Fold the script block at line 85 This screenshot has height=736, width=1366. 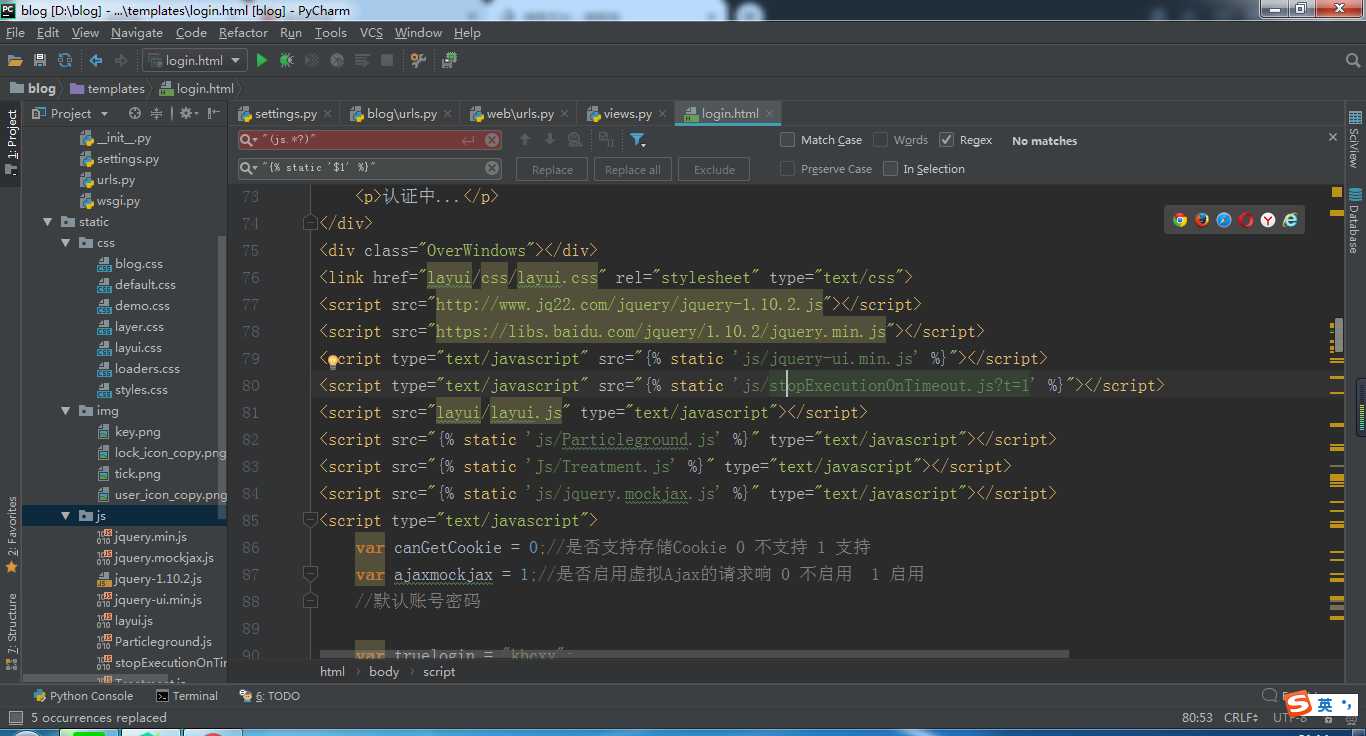click(311, 520)
